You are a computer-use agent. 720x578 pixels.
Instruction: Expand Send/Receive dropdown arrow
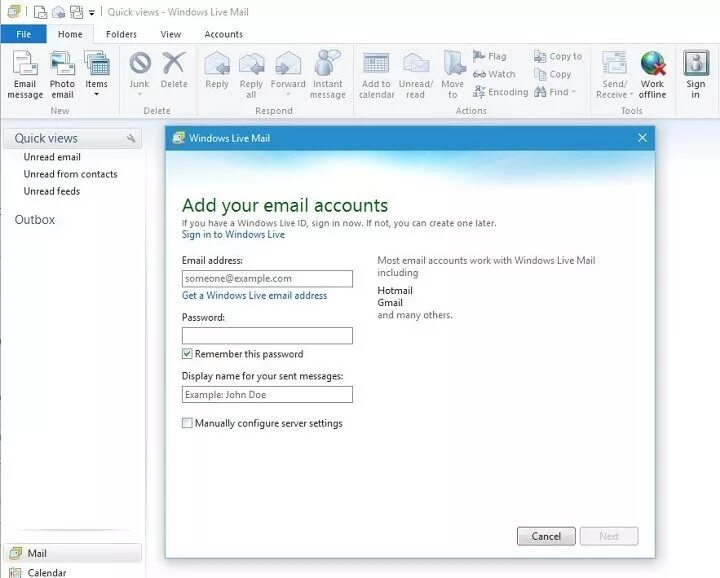coord(631,95)
